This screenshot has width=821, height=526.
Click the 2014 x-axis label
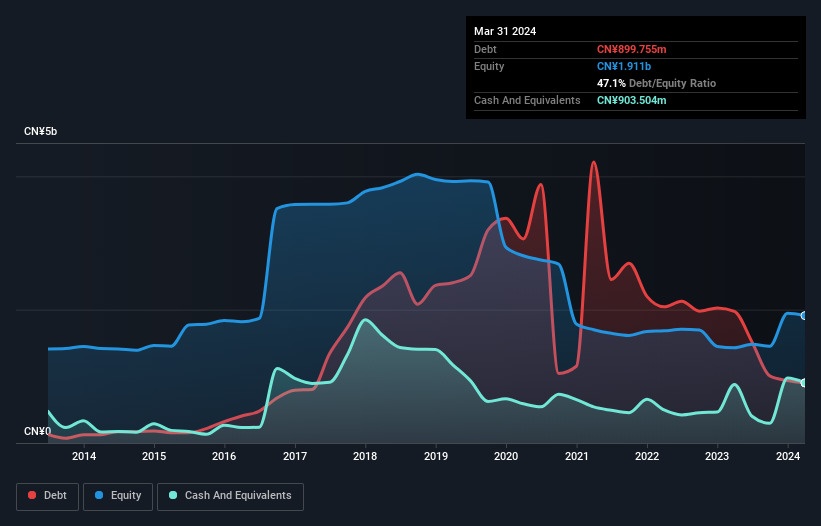click(84, 456)
